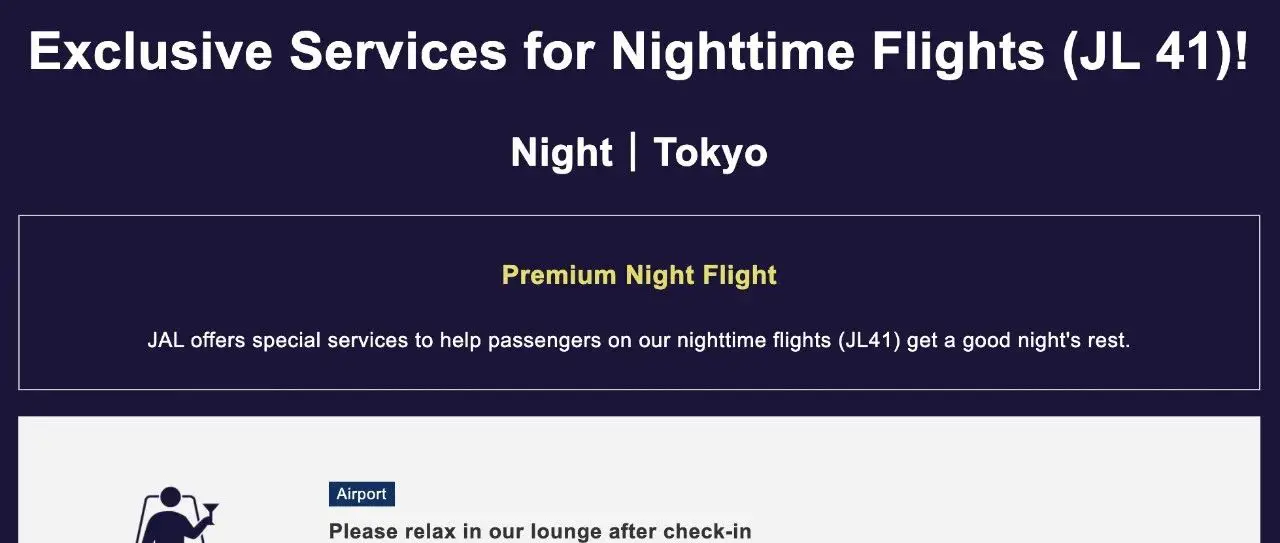Click the yellow Premium Night Flight title
Image resolution: width=1280 pixels, height=543 pixels.
[639, 275]
